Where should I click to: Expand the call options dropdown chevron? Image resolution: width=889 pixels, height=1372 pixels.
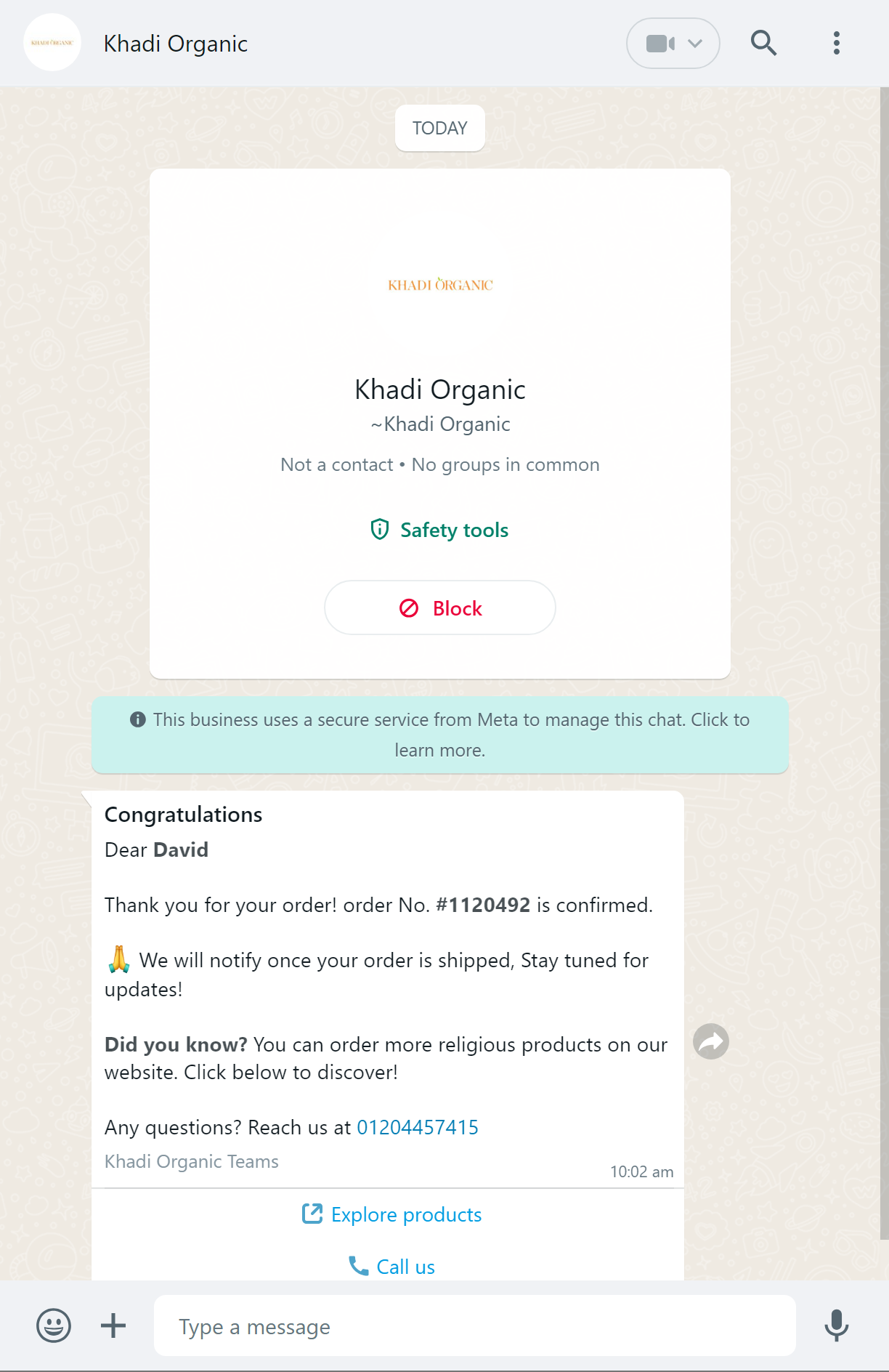click(x=695, y=44)
